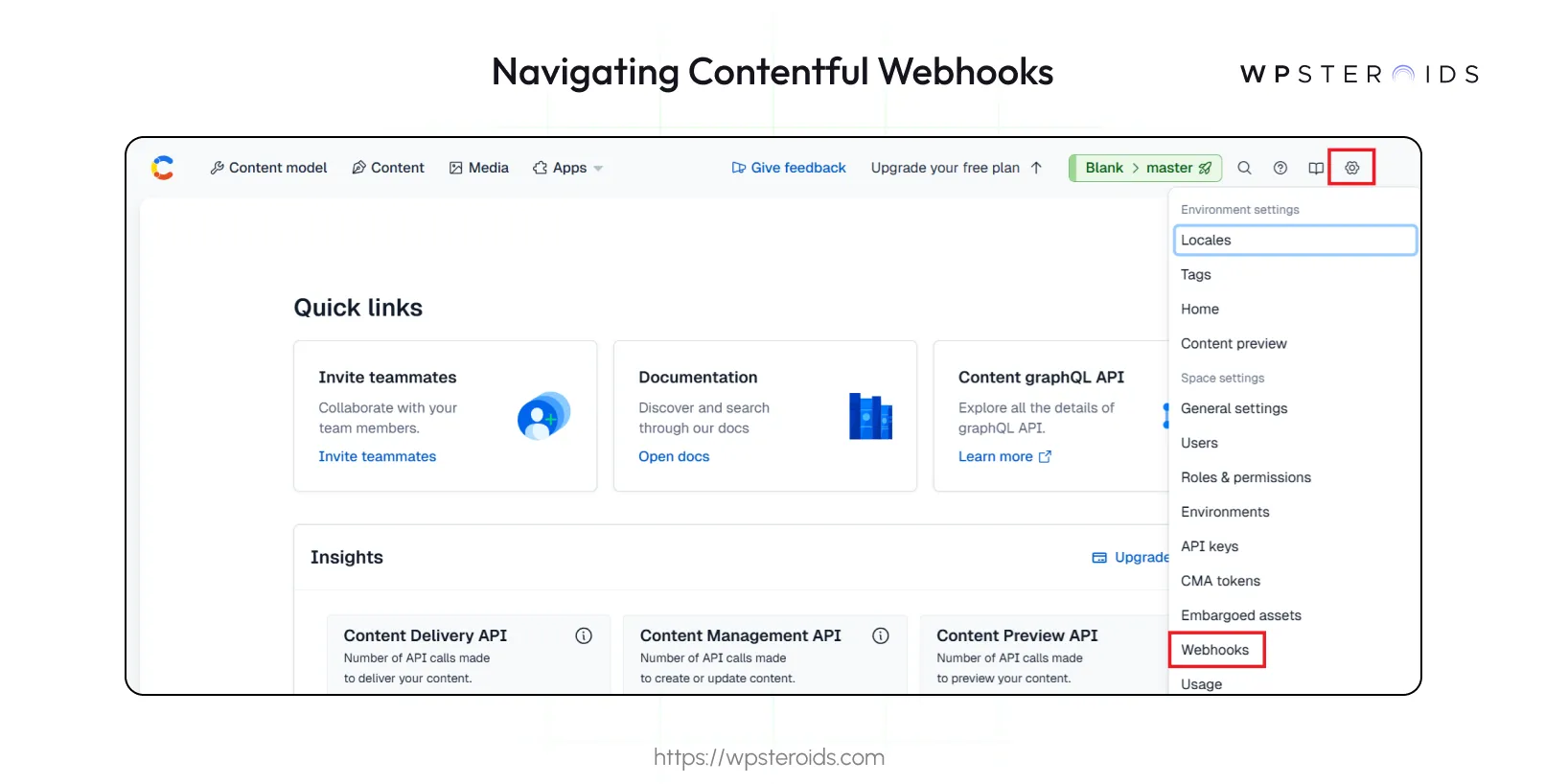Open the Content model menu

pos(268,168)
